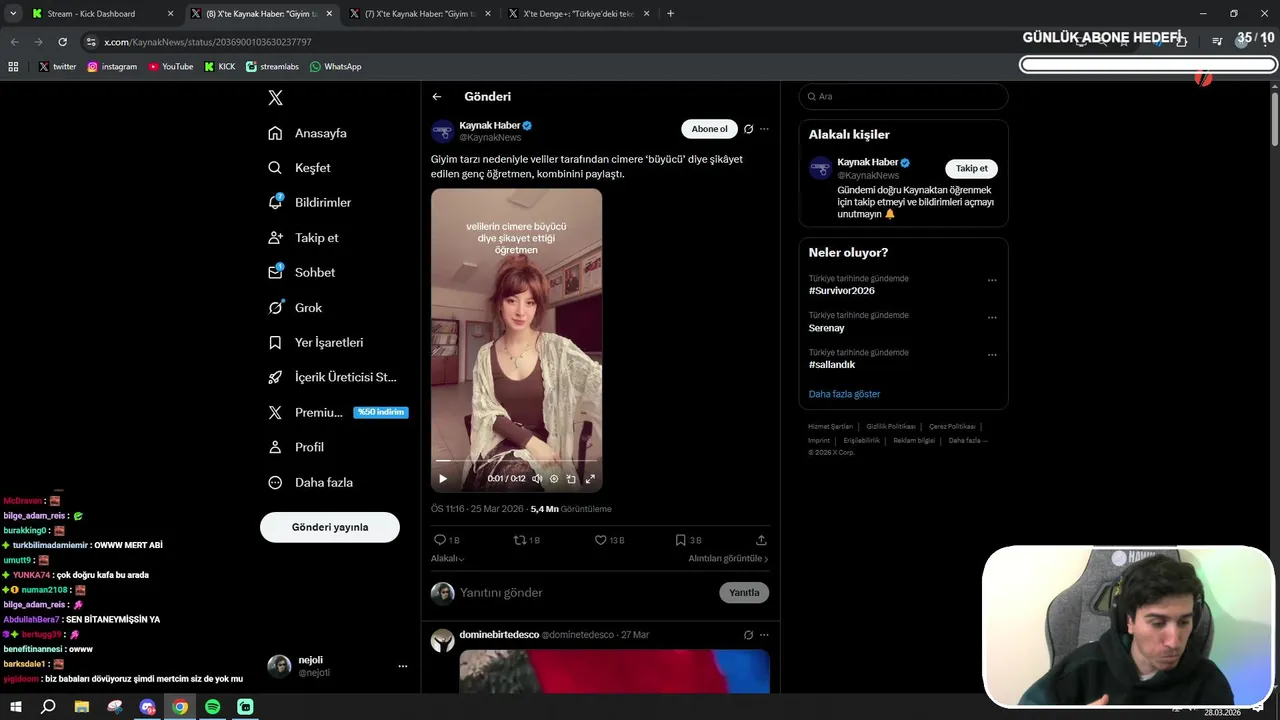Open Windows Start menu
Screen dimensions: 1280x720
click(16, 707)
